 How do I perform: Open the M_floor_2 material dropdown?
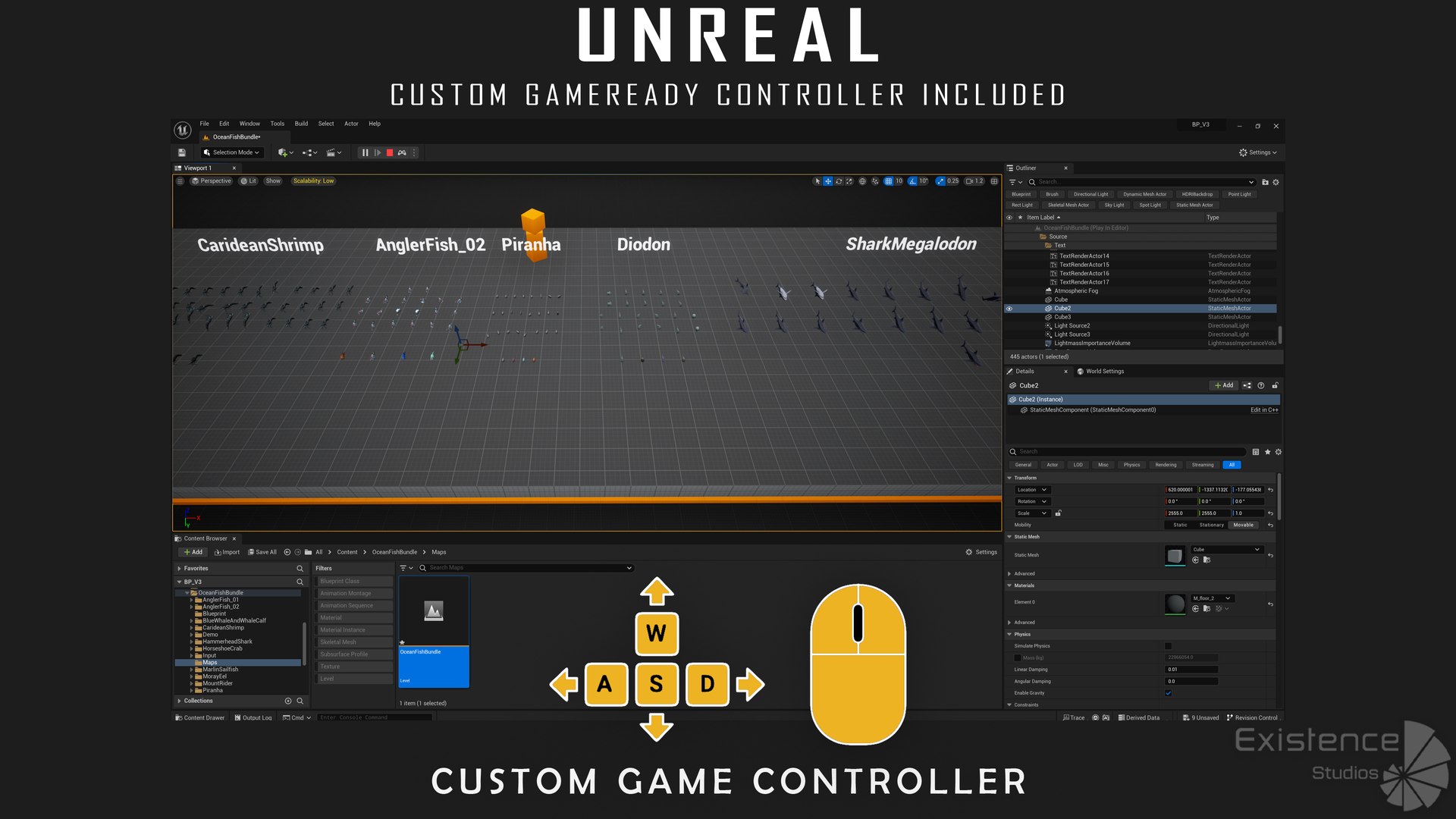pyautogui.click(x=1212, y=598)
